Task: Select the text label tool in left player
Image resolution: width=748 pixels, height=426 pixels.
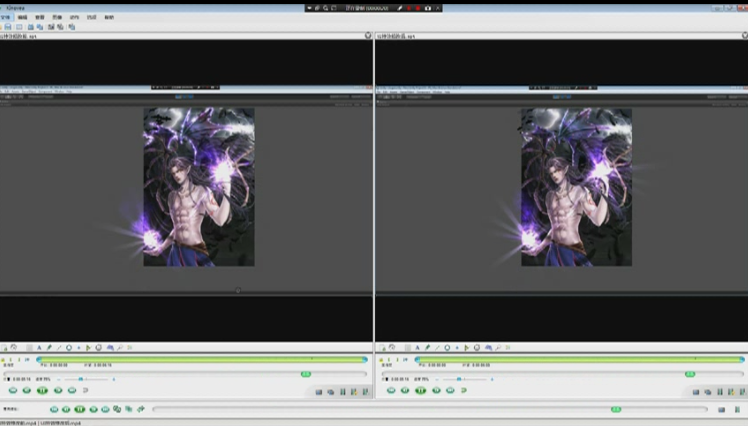Action: (x=39, y=348)
